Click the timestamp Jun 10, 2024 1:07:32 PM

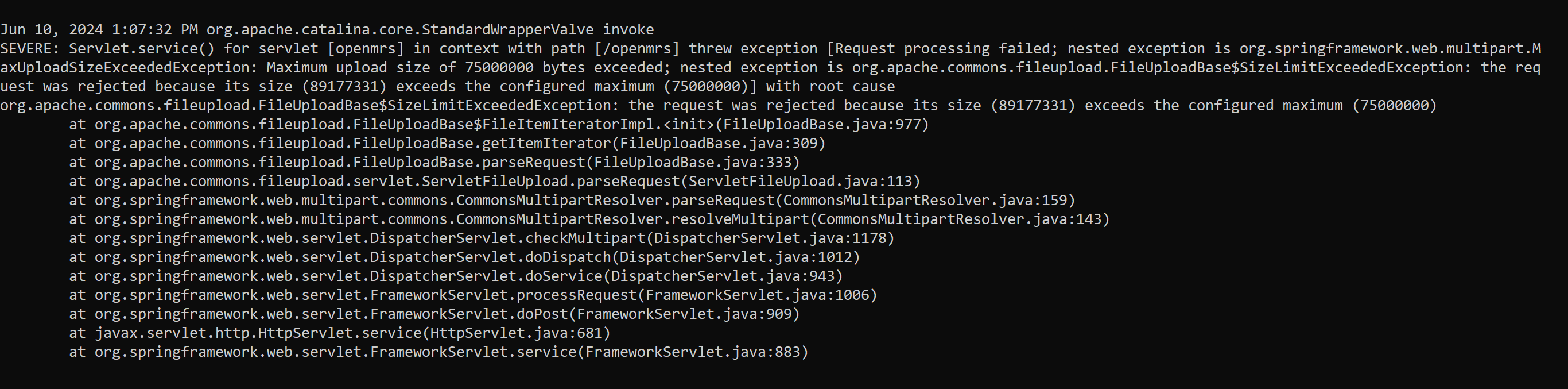[99, 29]
